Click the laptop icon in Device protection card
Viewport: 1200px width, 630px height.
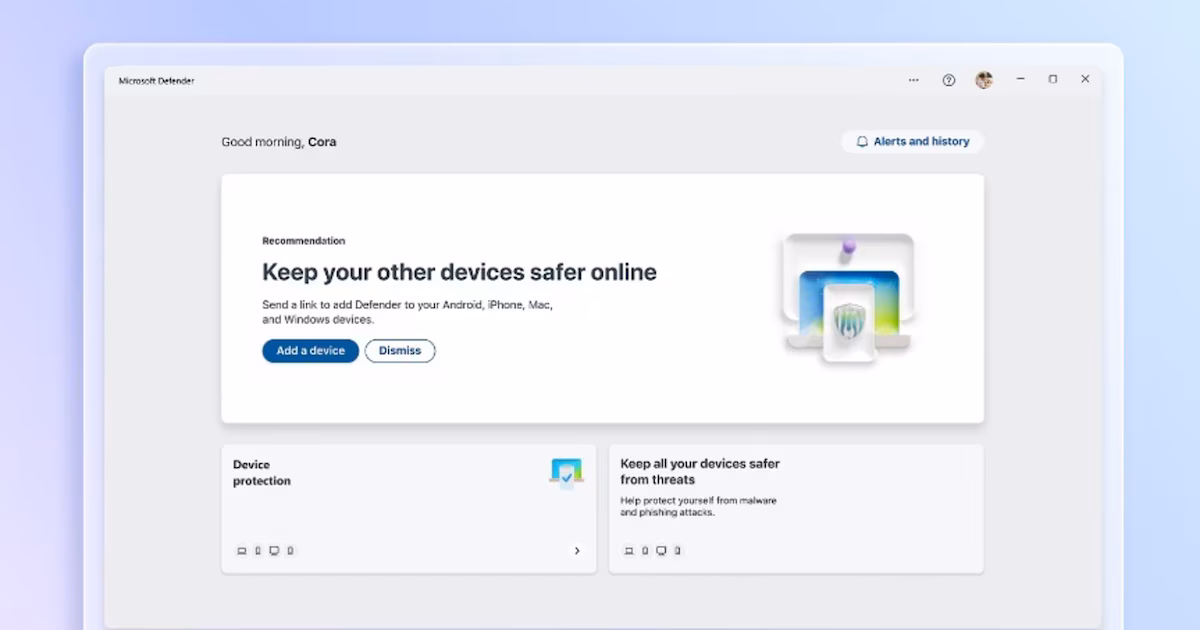tap(241, 551)
